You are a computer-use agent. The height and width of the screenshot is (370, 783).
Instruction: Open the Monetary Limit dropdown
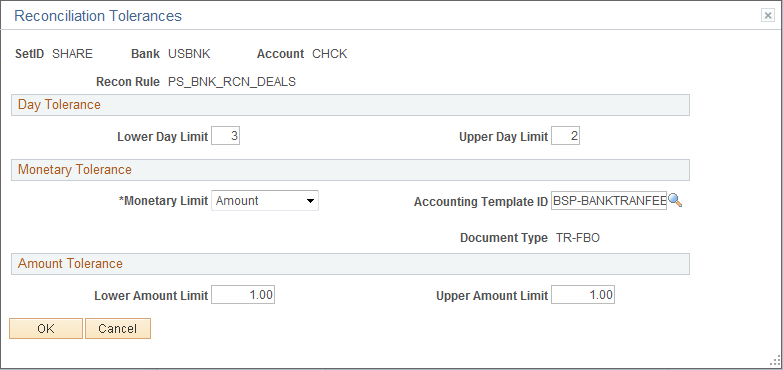pyautogui.click(x=265, y=201)
